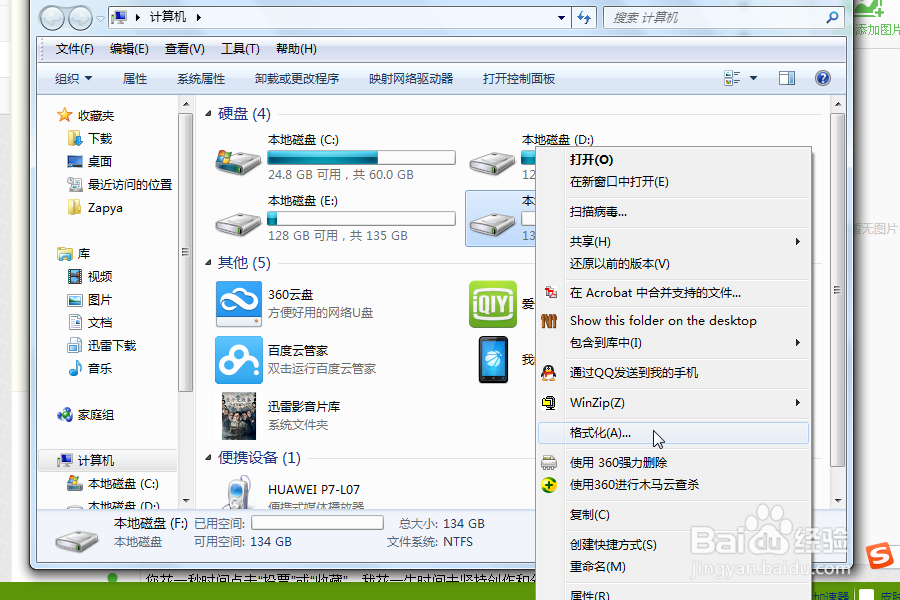The image size is (900, 600).
Task: Click the search magnifier icon
Action: pos(832,18)
